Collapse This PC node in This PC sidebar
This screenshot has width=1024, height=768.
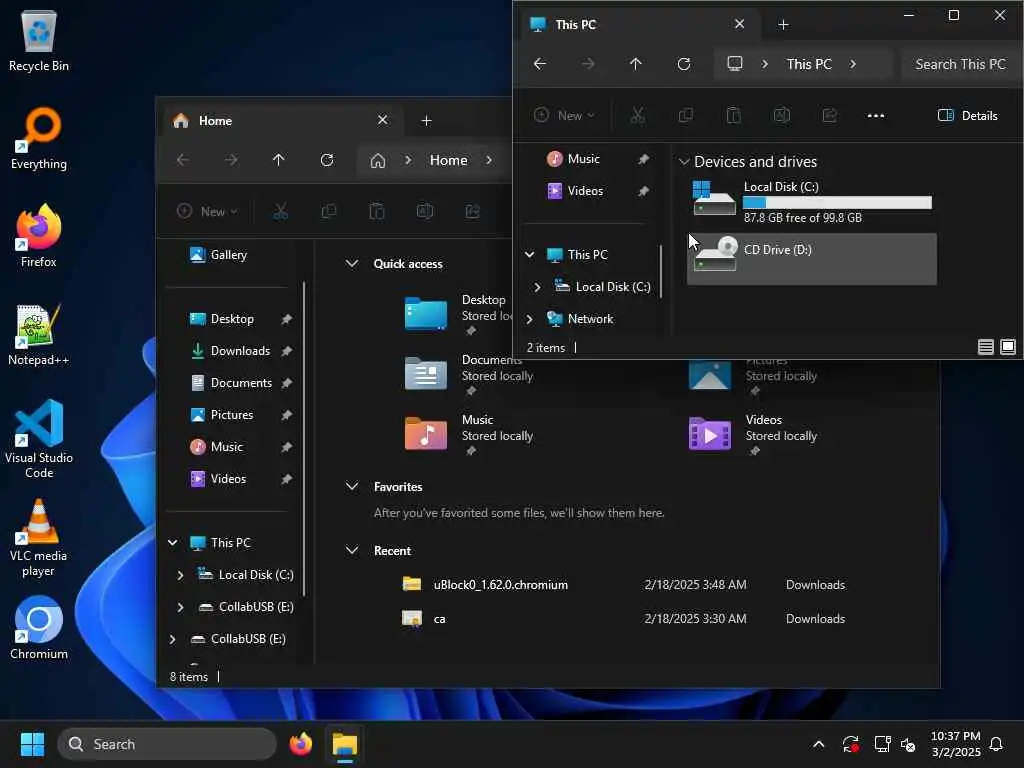(530, 255)
